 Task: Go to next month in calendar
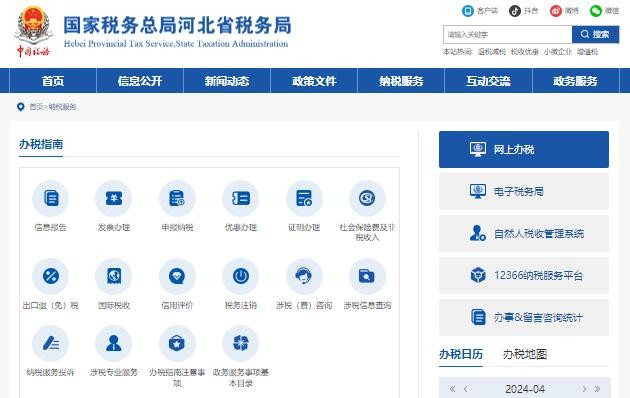pos(584,389)
